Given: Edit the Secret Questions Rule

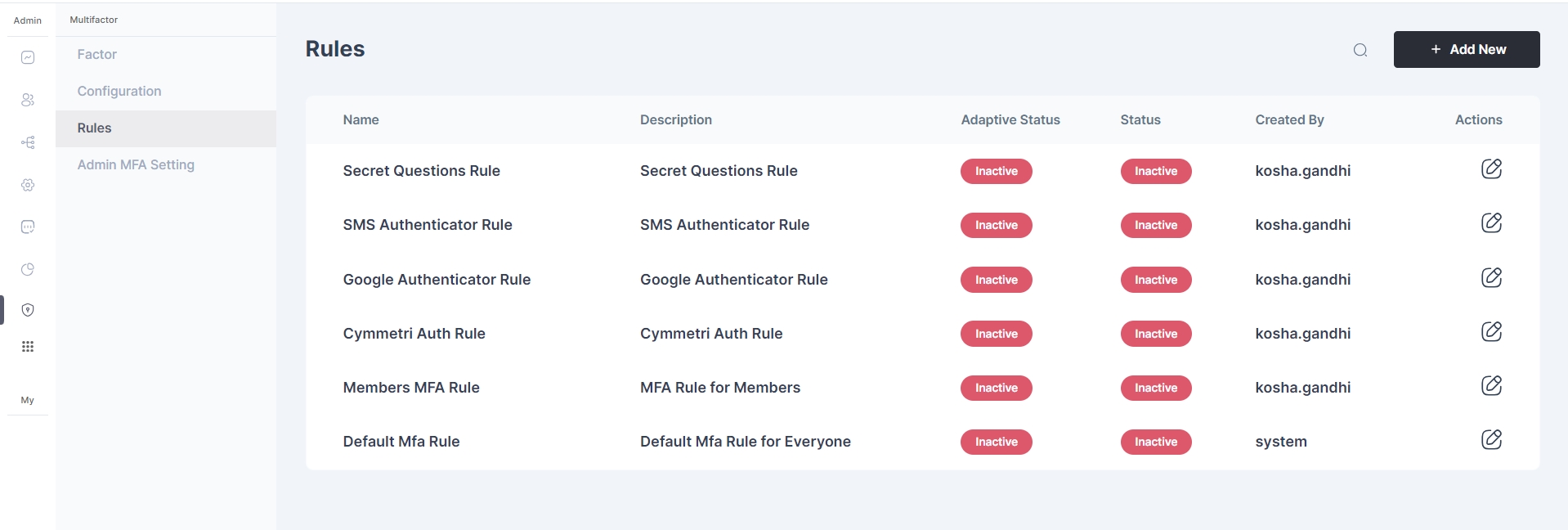Looking at the screenshot, I should point(1491,169).
